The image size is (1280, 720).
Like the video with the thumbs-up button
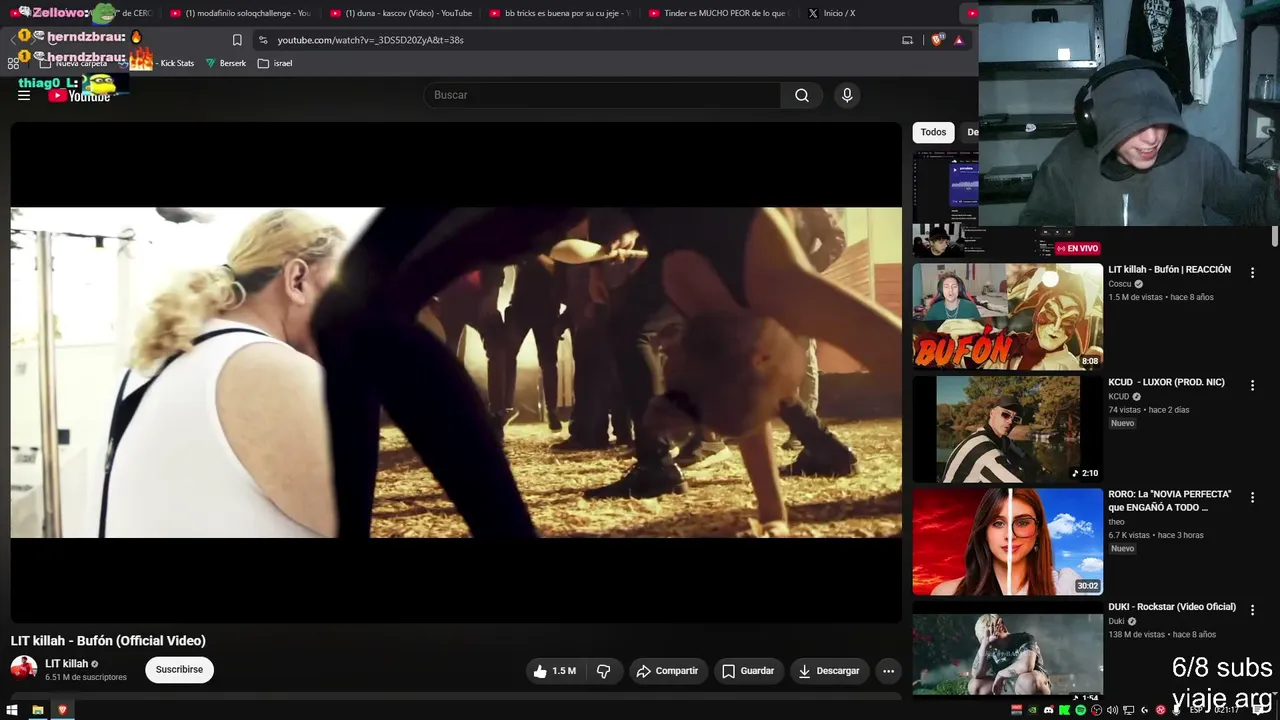555,671
